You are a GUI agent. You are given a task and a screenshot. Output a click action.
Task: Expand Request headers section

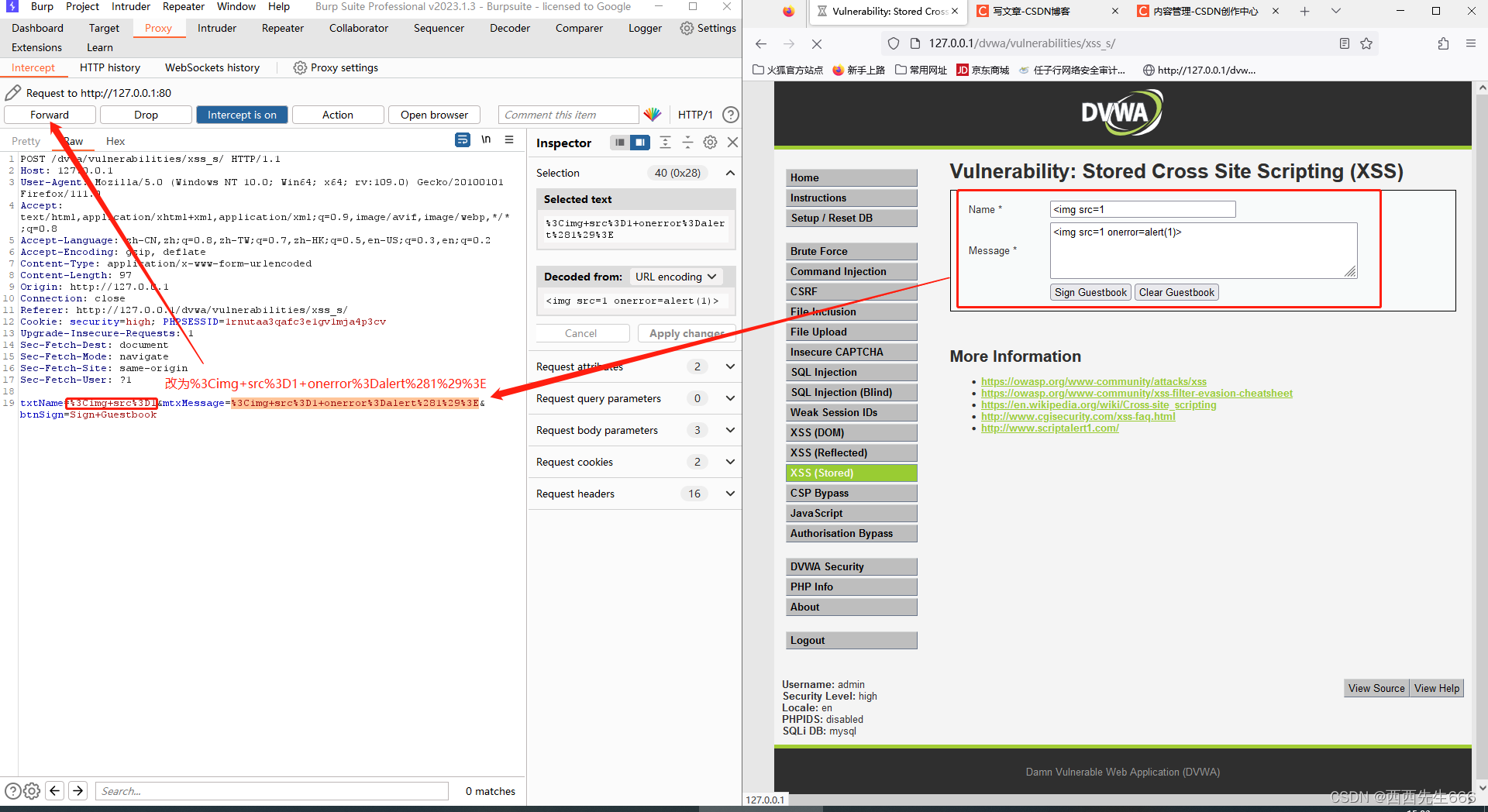coord(730,494)
